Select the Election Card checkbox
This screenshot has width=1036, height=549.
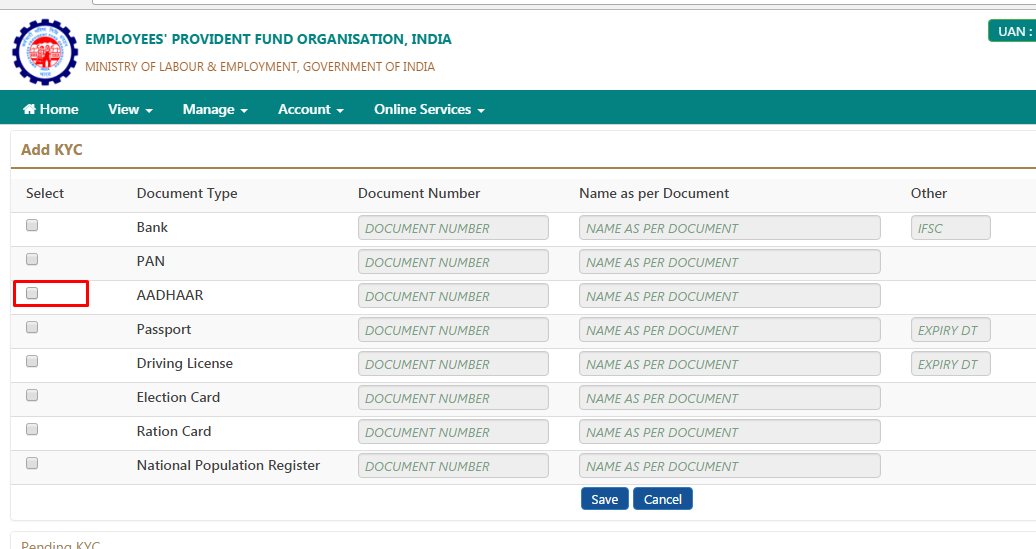pos(32,395)
